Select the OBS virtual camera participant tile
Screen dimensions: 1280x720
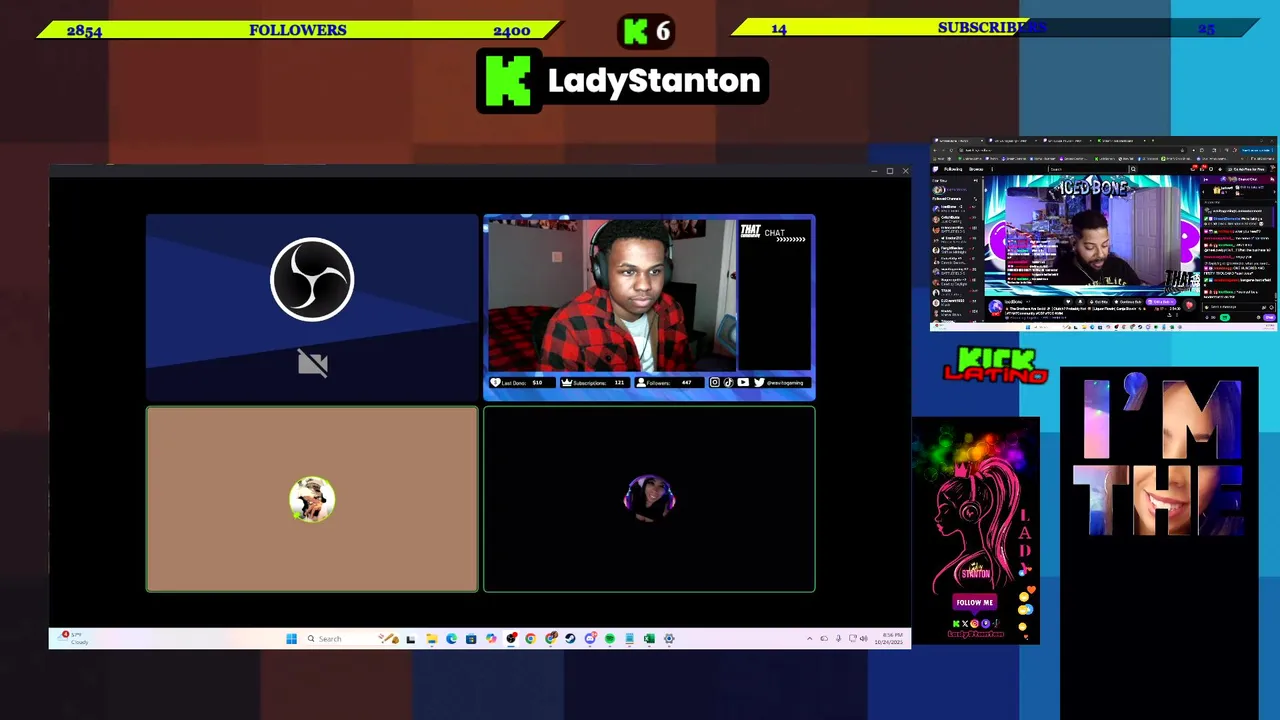312,307
